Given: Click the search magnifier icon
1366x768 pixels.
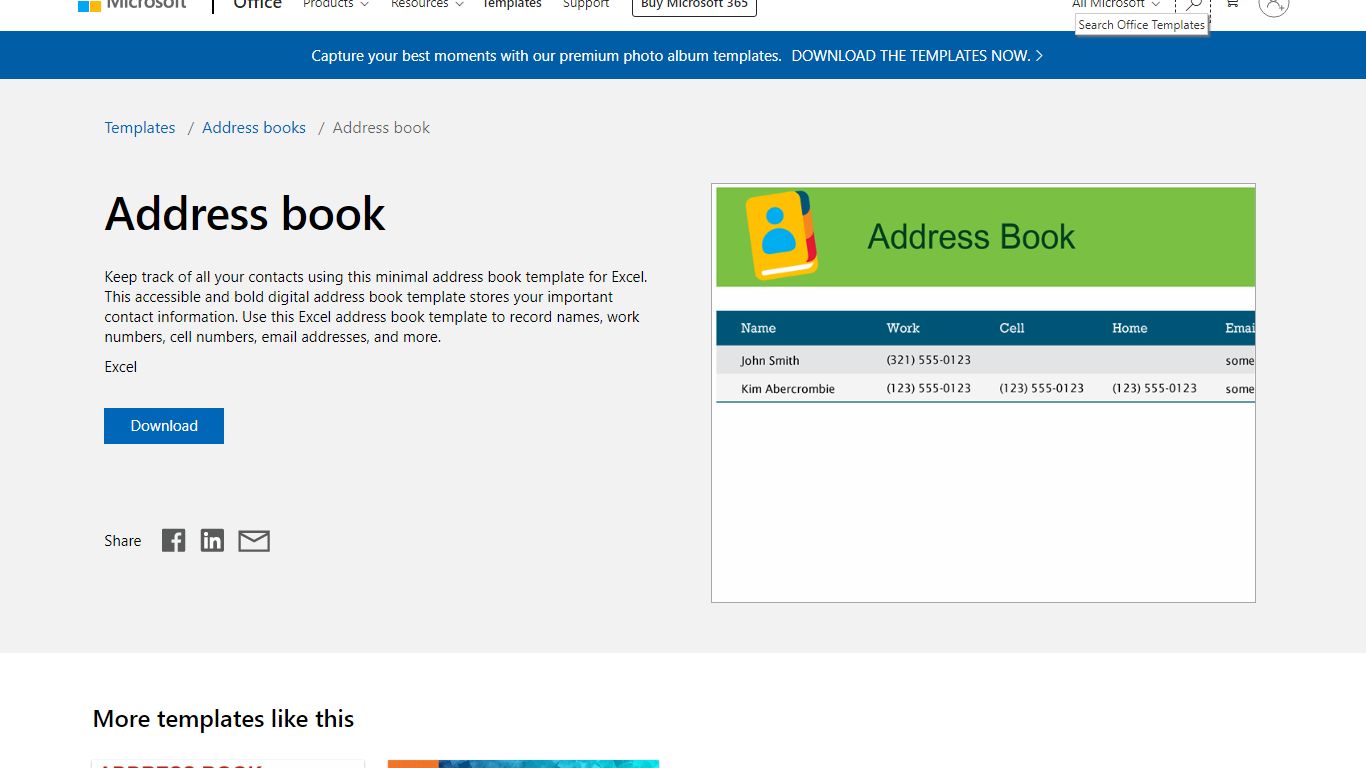Looking at the screenshot, I should (1193, 5).
